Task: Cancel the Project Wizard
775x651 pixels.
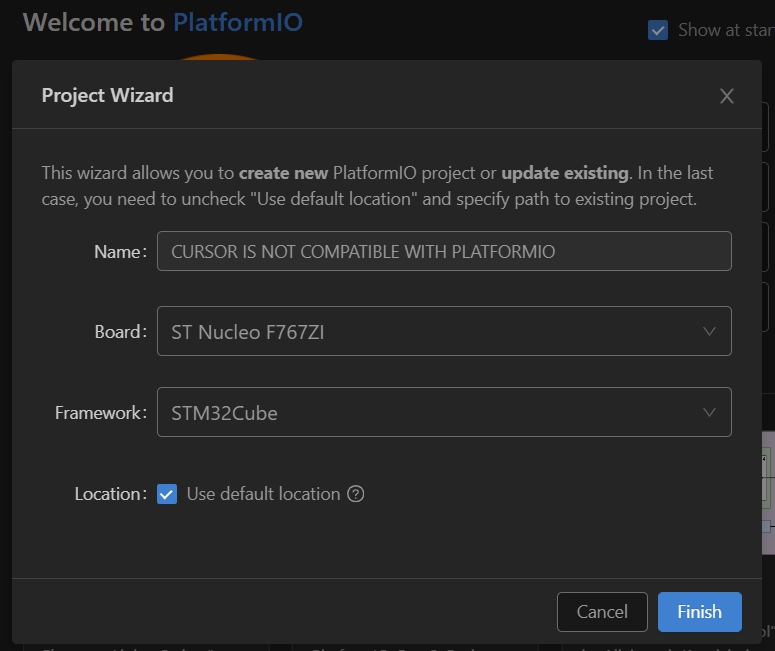Action: tap(602, 612)
